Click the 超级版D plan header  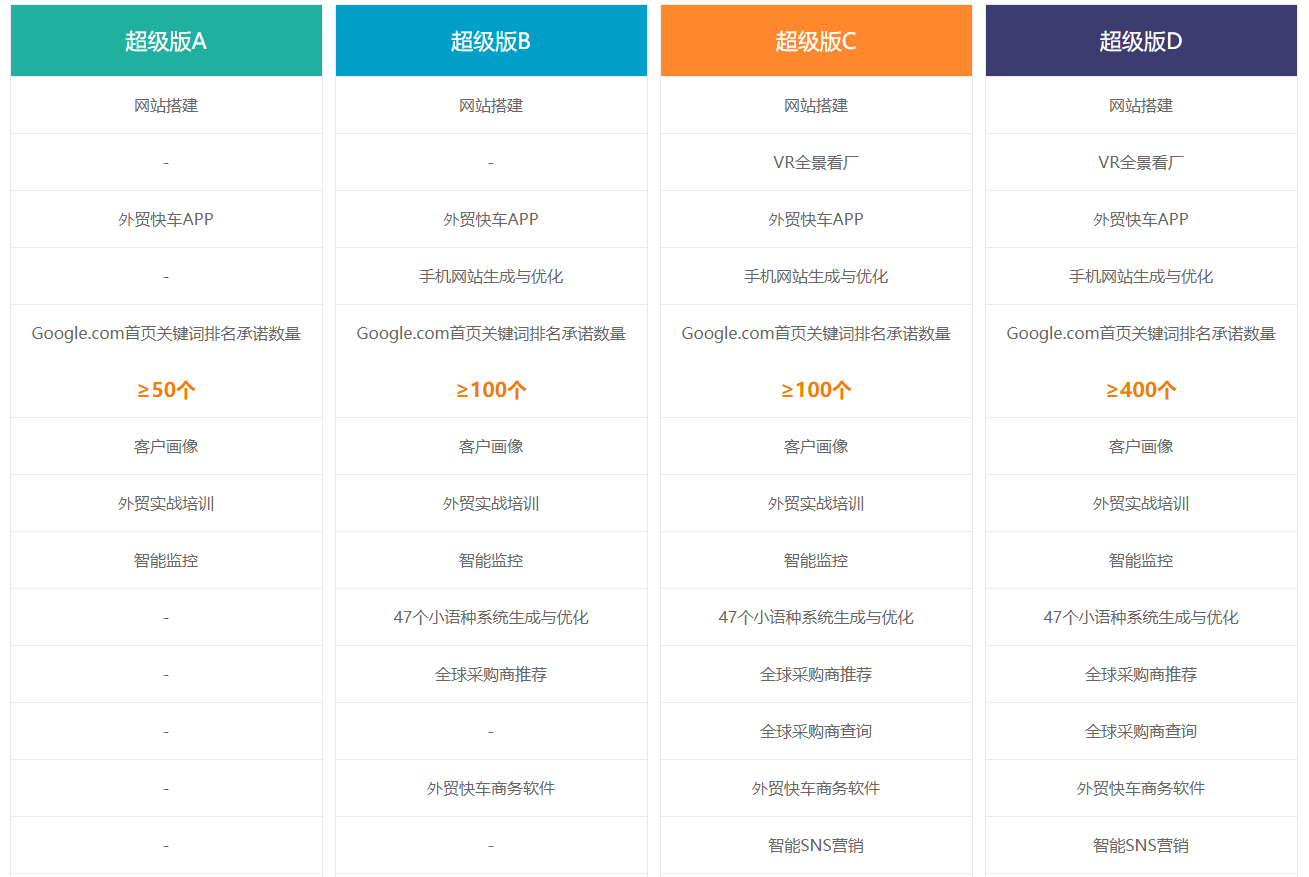[x=1141, y=41]
